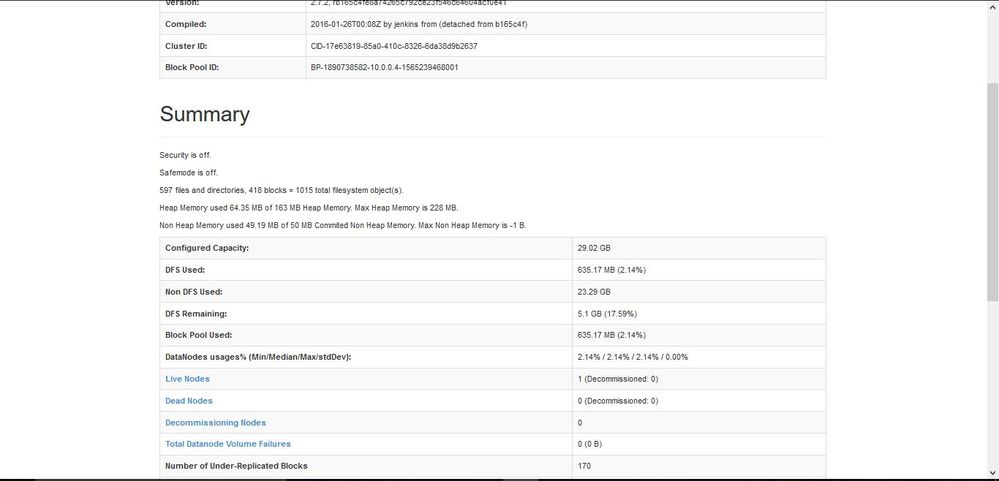Open the Decommissioning Nodes link
Viewport: 999px width, 481px height.
click(215, 422)
